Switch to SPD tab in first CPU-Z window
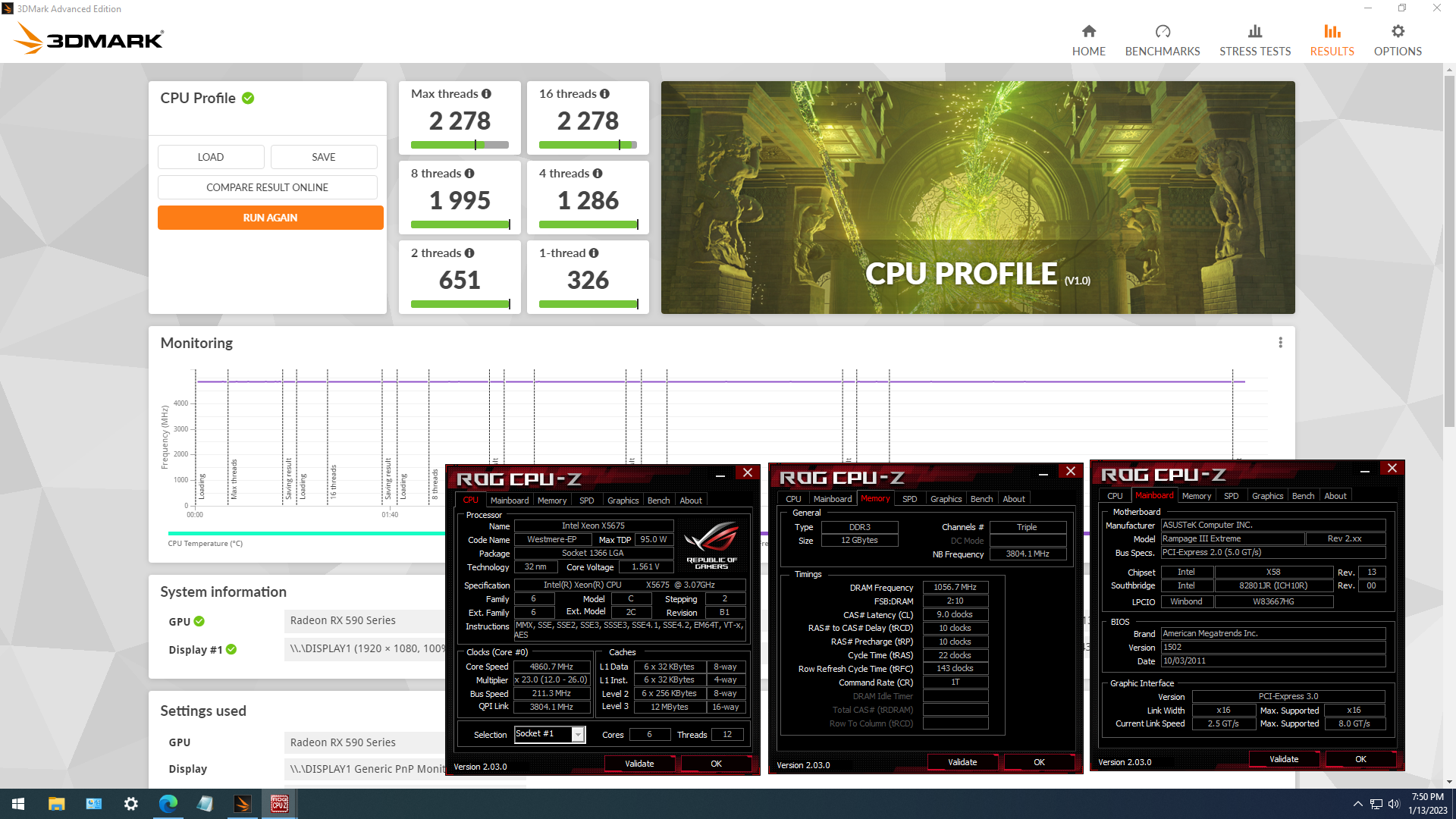This screenshot has width=1456, height=819. [586, 500]
